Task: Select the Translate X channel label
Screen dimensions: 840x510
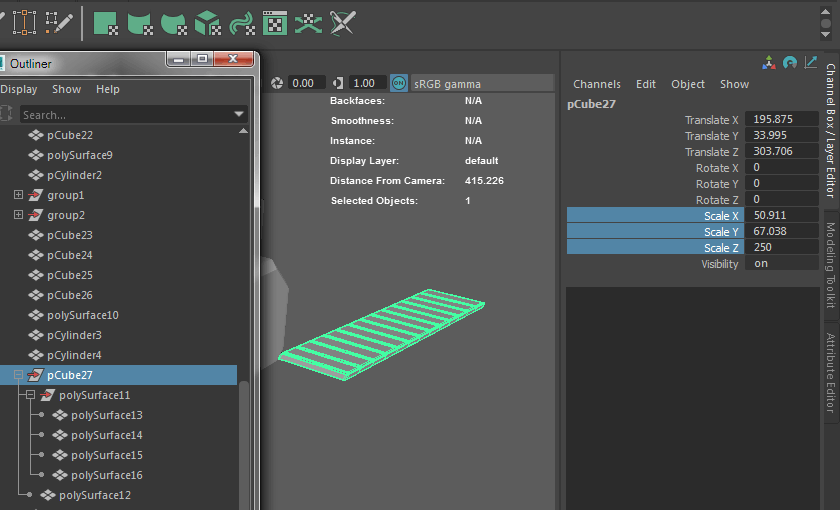Action: [711, 120]
